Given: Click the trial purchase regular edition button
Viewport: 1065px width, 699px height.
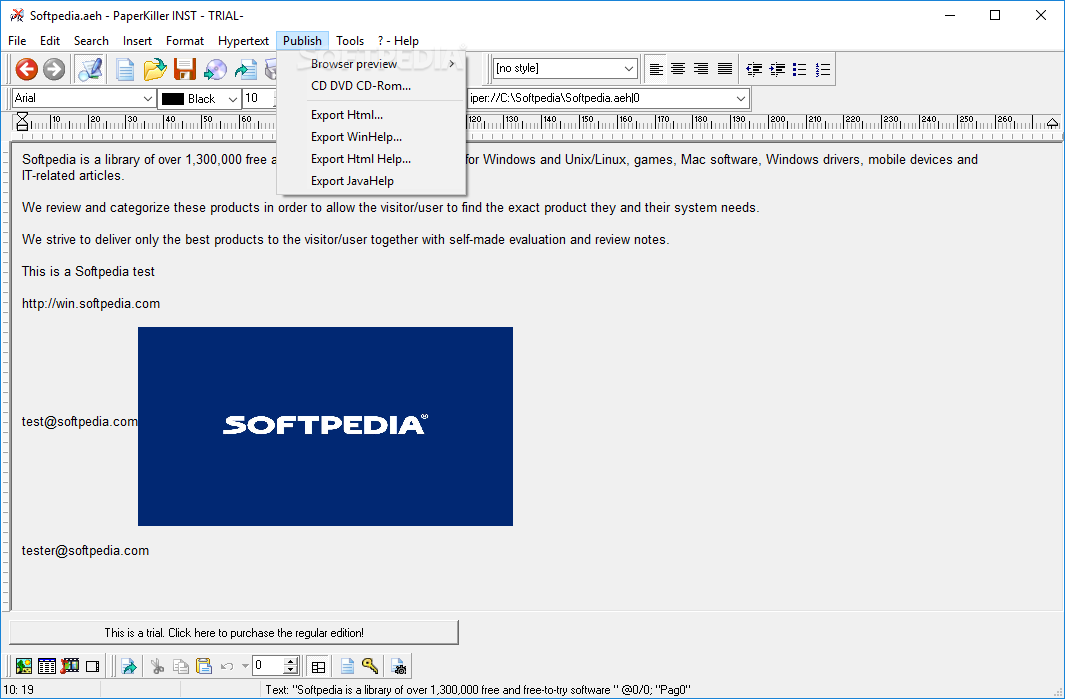Looking at the screenshot, I should click(x=234, y=632).
